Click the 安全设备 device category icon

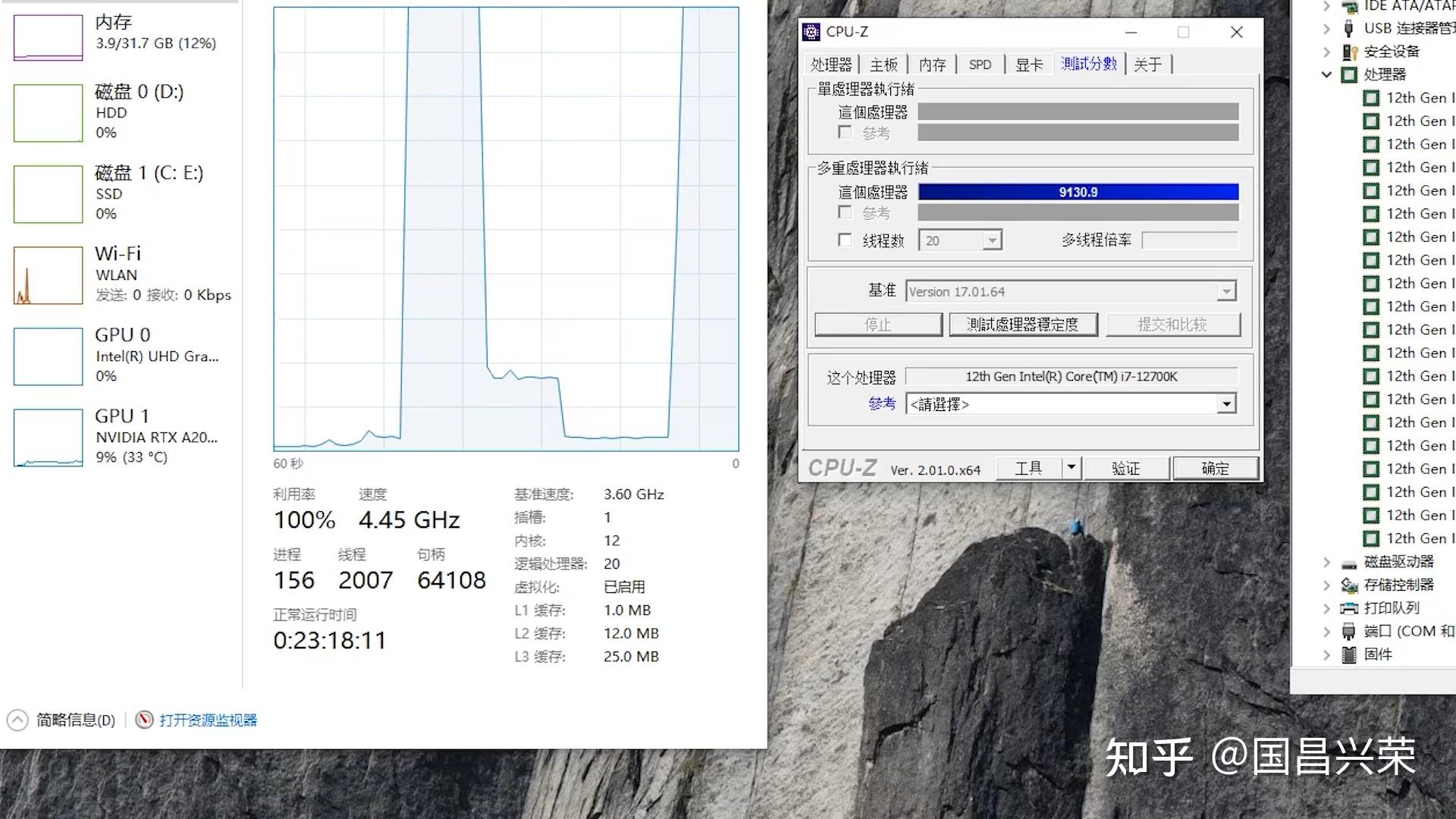[1349, 52]
